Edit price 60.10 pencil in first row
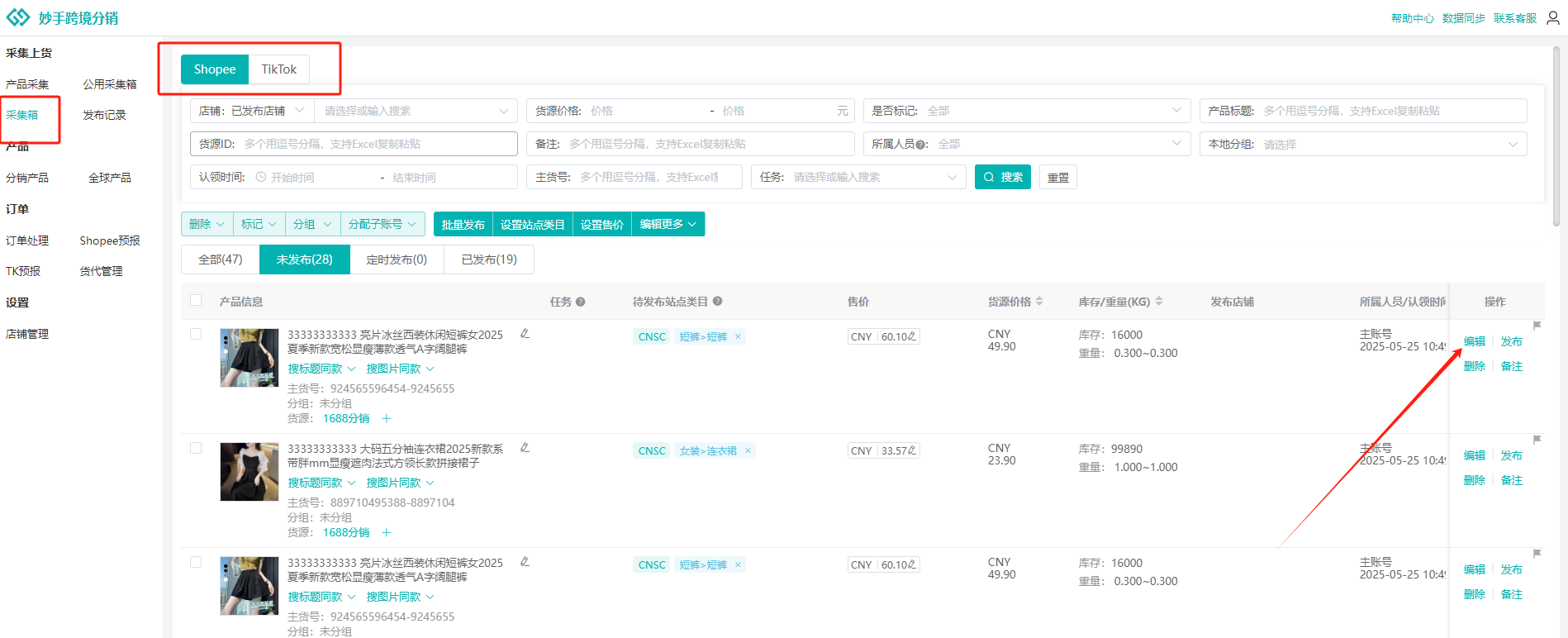This screenshot has height=638, width=1568. click(912, 336)
